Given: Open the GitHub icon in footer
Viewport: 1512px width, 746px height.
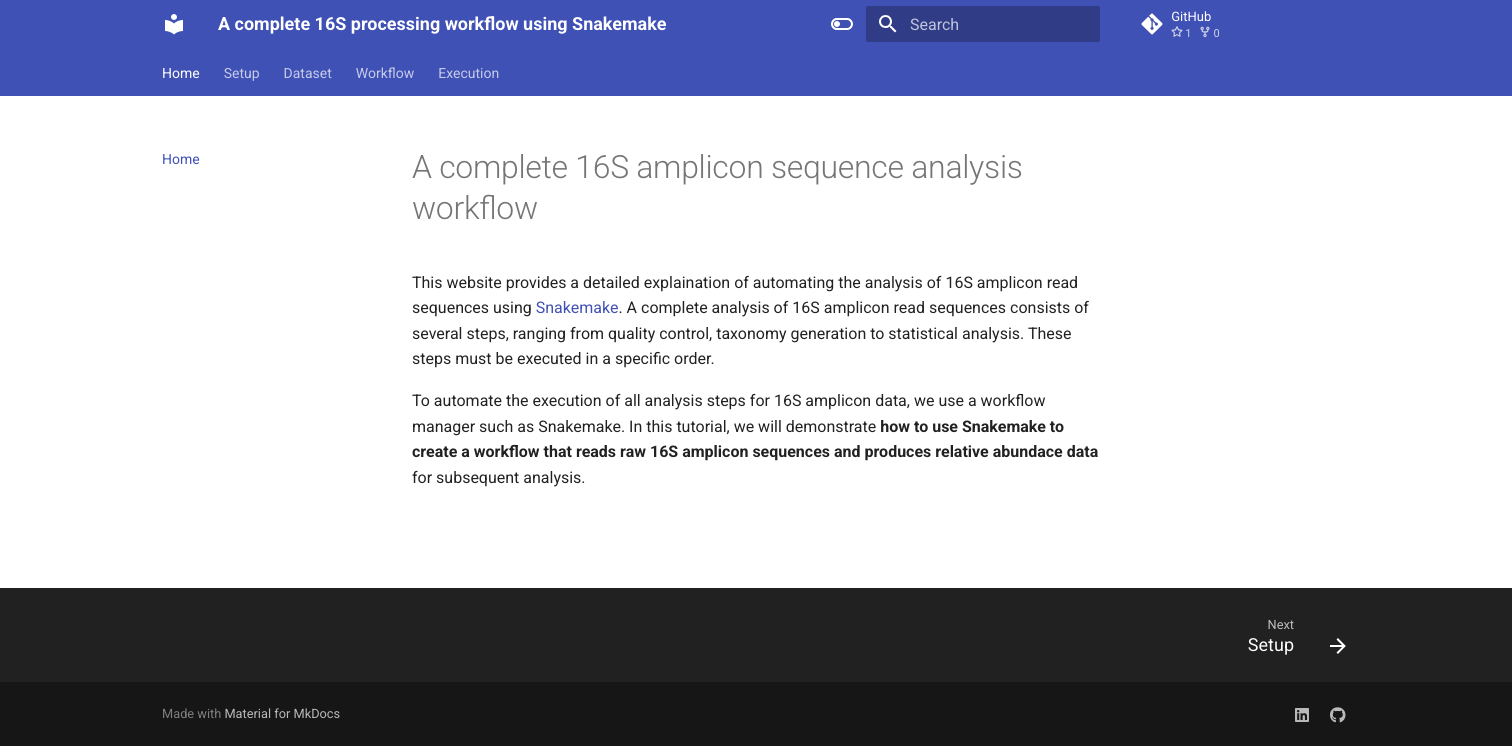Looking at the screenshot, I should (x=1338, y=714).
